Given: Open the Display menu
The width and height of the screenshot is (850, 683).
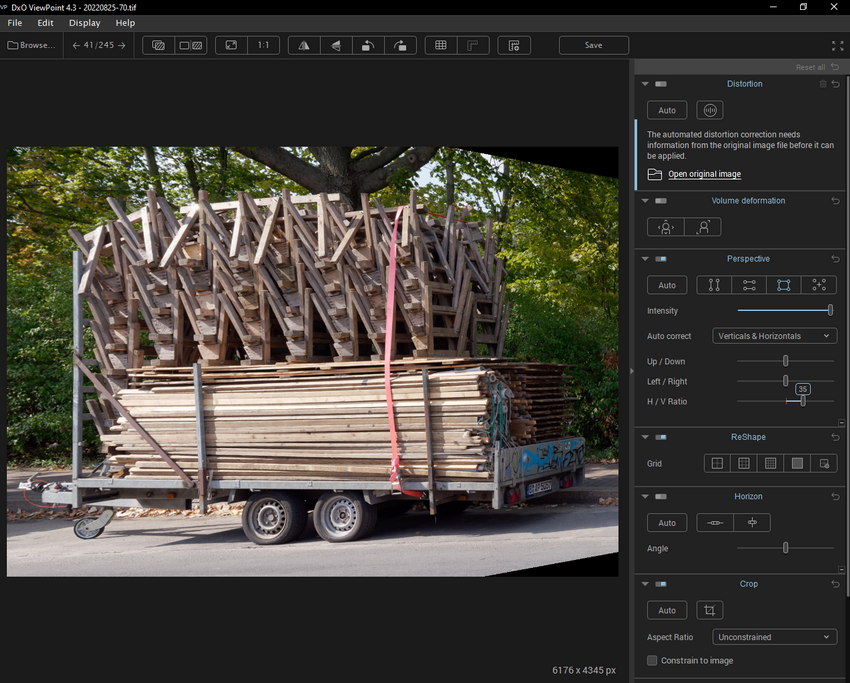Looking at the screenshot, I should [x=84, y=22].
